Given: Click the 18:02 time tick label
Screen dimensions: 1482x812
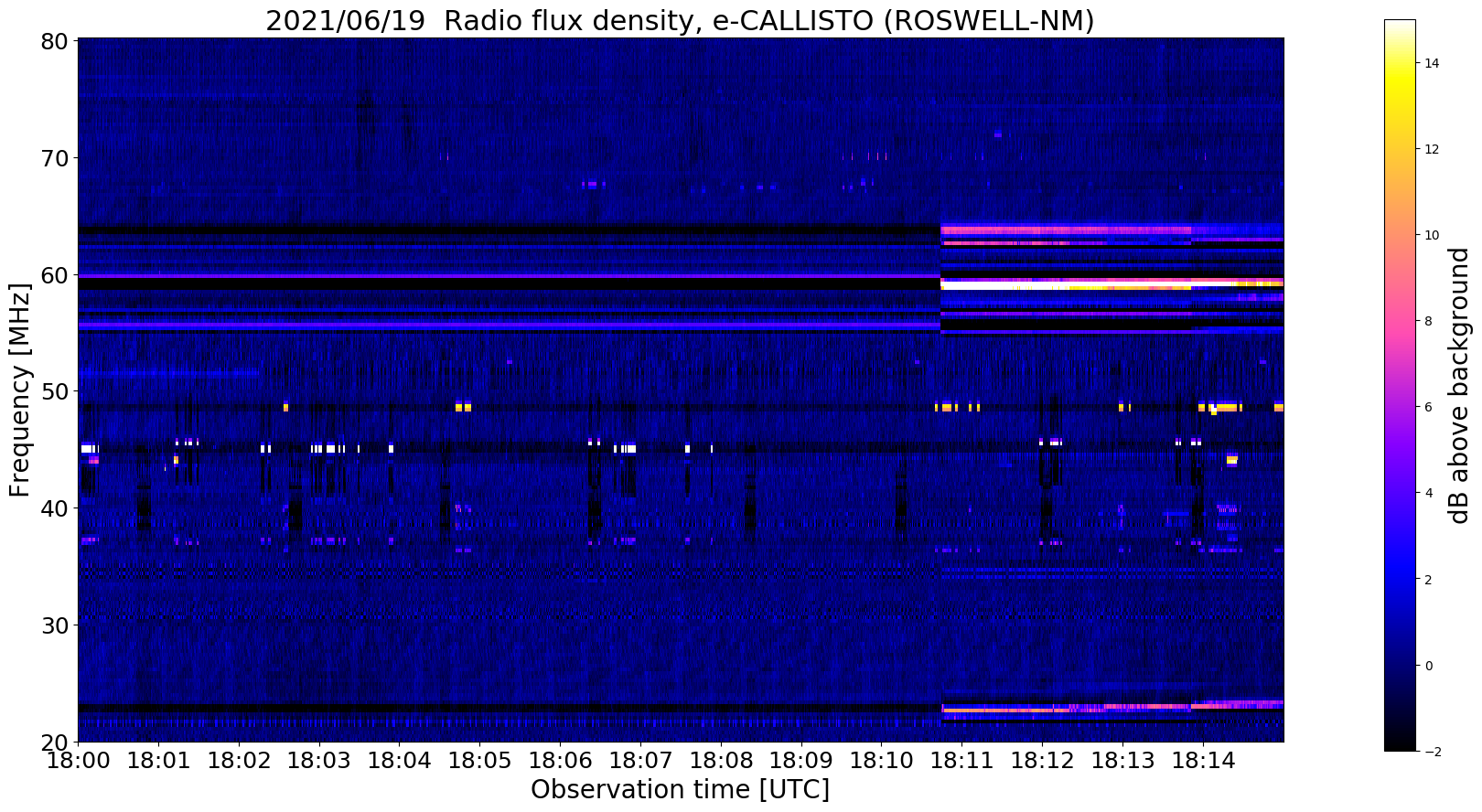Looking at the screenshot, I should (x=239, y=760).
